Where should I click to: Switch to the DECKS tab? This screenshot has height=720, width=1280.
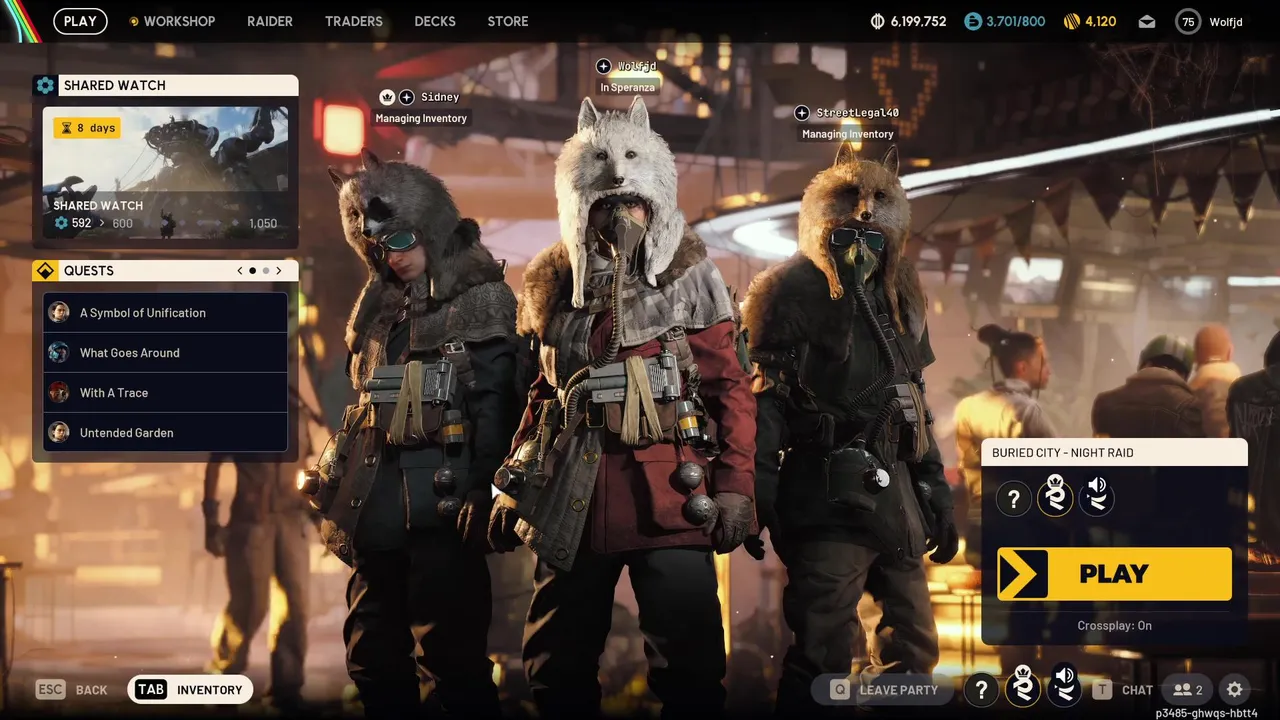[x=435, y=21]
